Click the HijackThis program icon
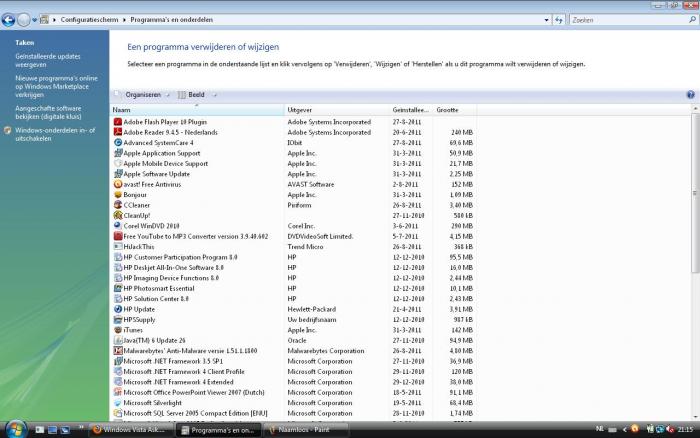Image resolution: width=700 pixels, height=438 pixels. pos(117,247)
